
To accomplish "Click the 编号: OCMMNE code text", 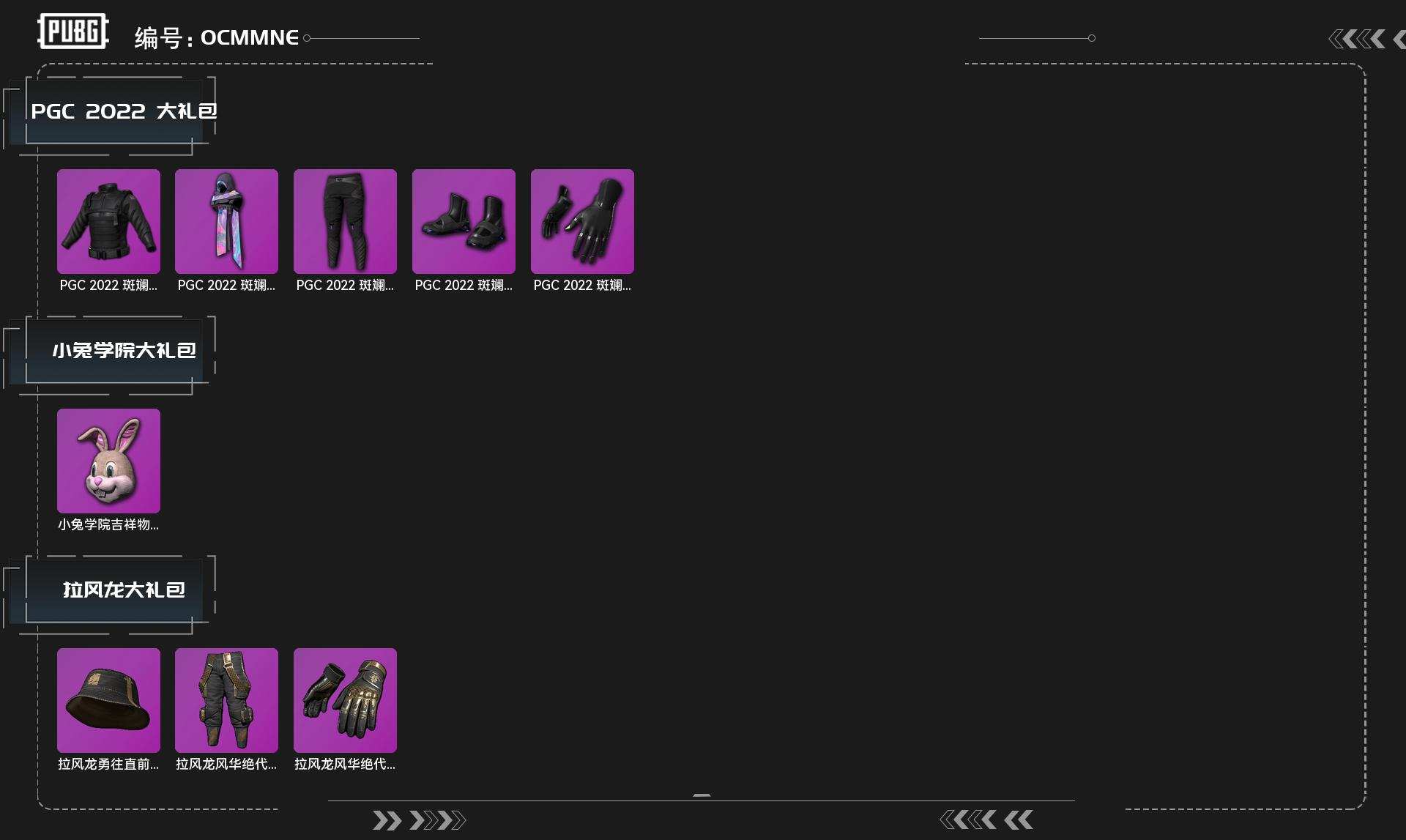I will pos(217,37).
